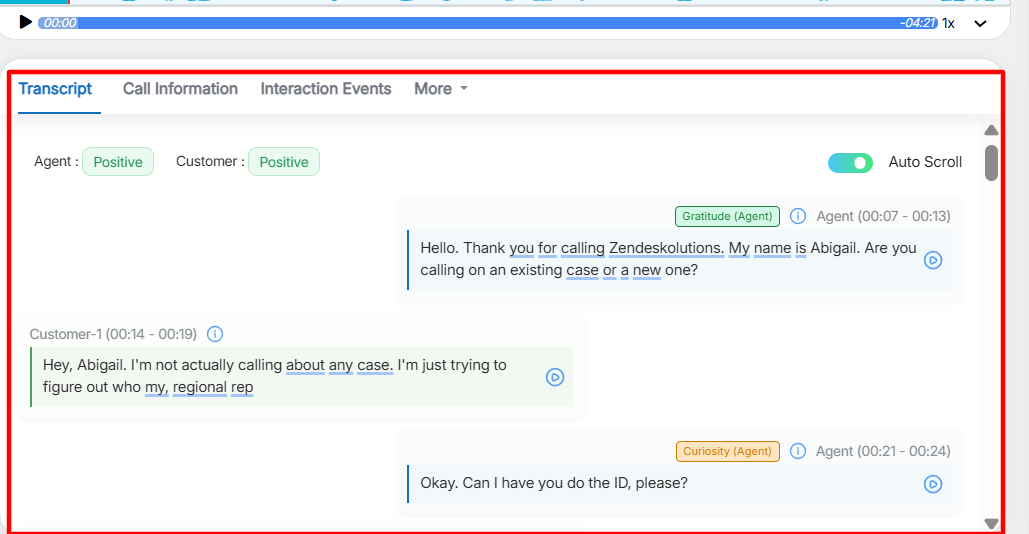Open the 1x playback speed selector
Viewport: 1029px width, 534px height.
point(948,23)
